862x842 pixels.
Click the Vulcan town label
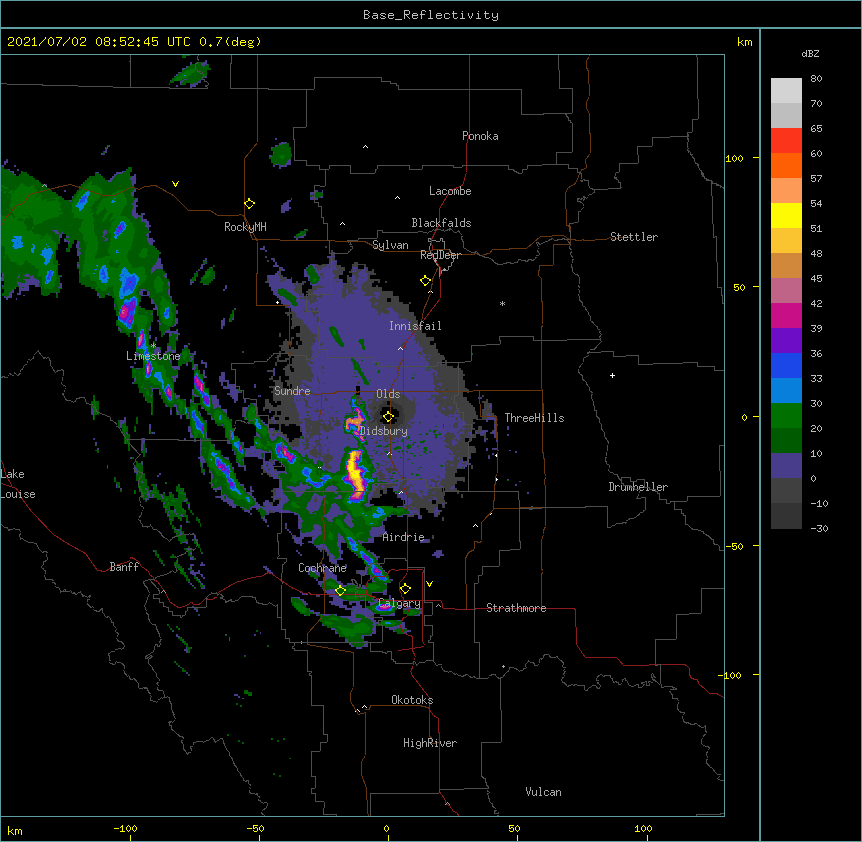543,792
